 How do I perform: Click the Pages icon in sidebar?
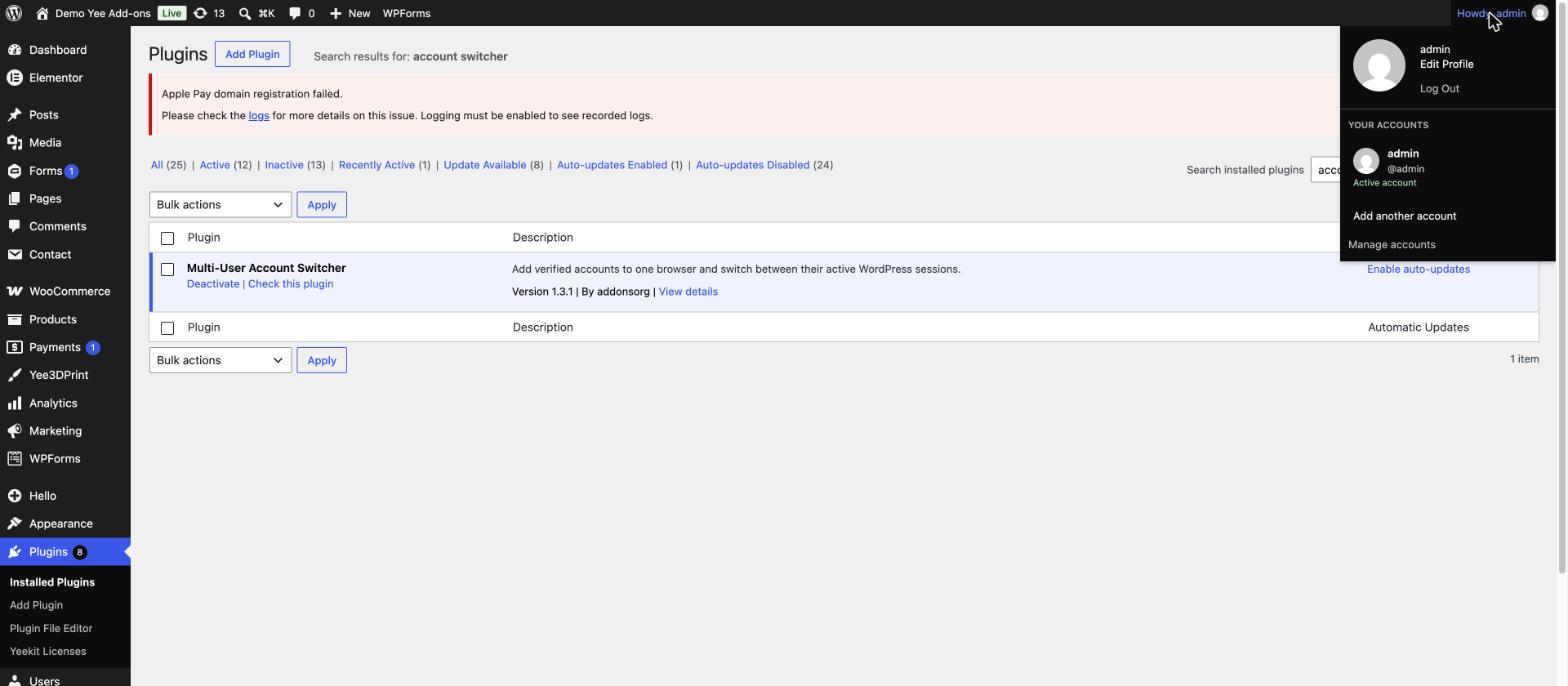(14, 199)
